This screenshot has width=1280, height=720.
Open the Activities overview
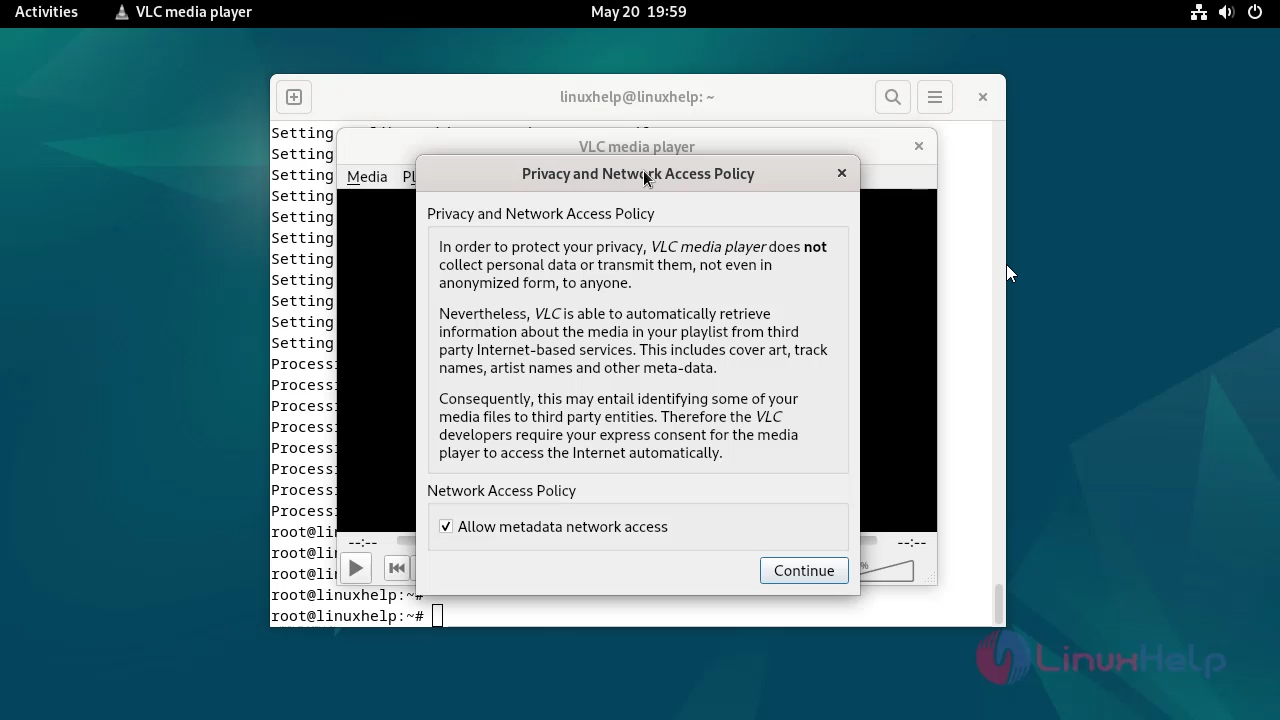point(46,12)
